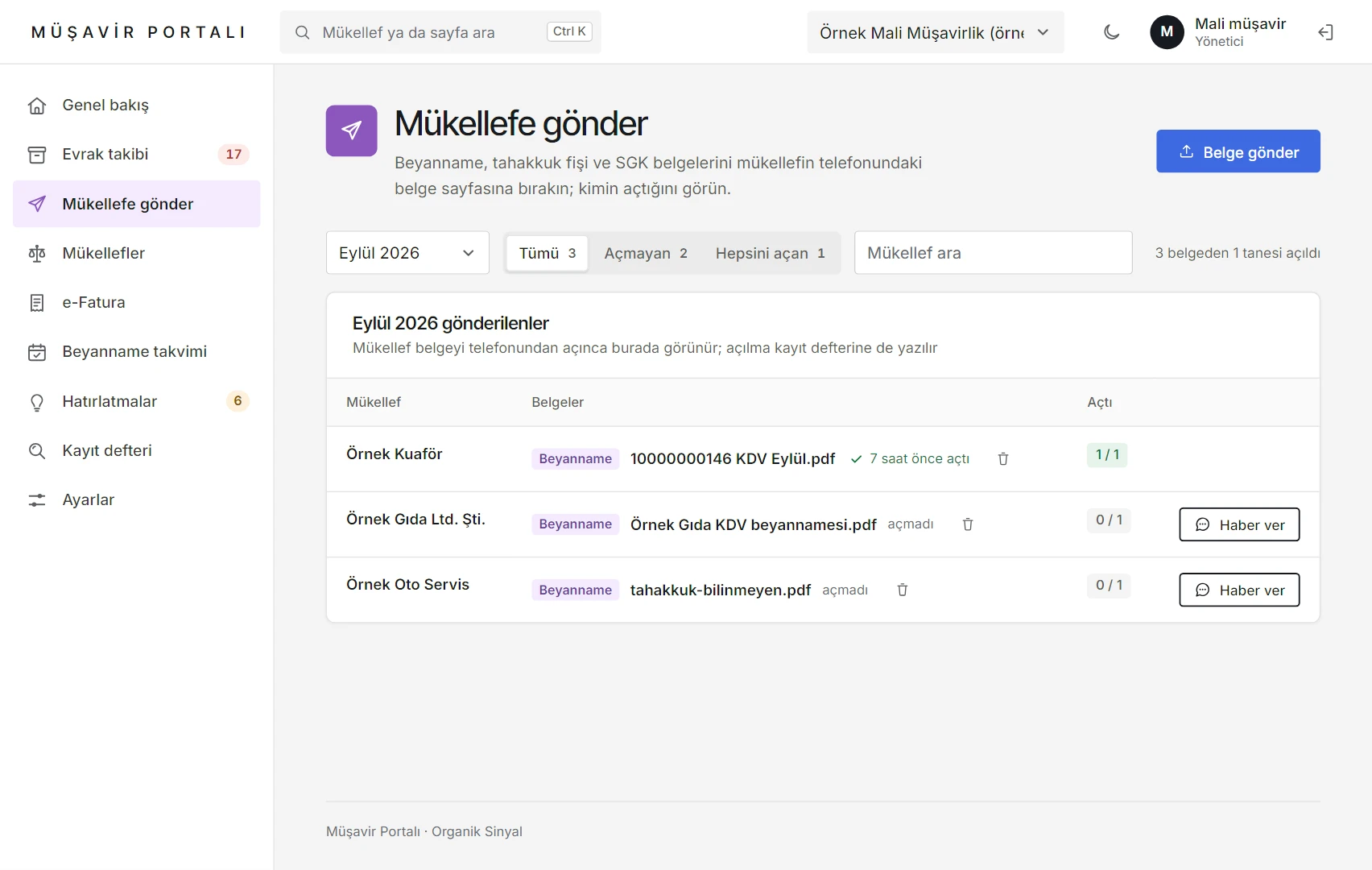Click the Örnek Gıda Ltd. Şti. name
1372x870 pixels.
[415, 520]
